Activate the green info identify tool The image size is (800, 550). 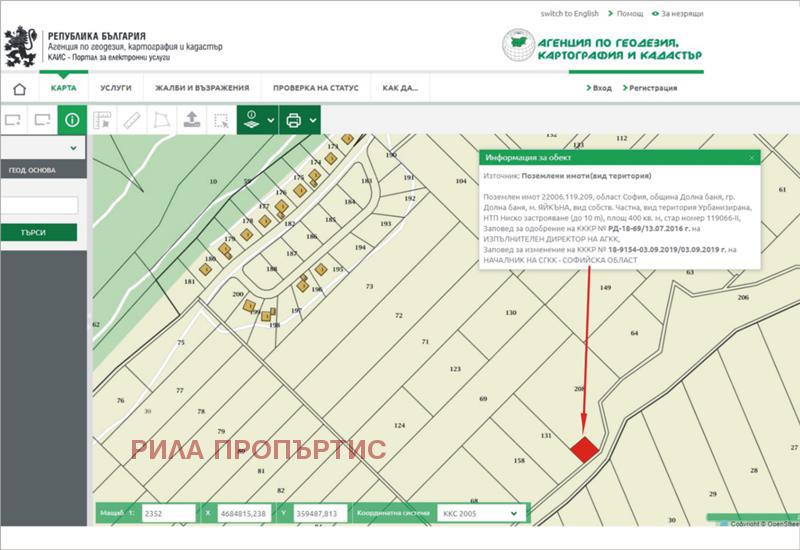(72, 120)
